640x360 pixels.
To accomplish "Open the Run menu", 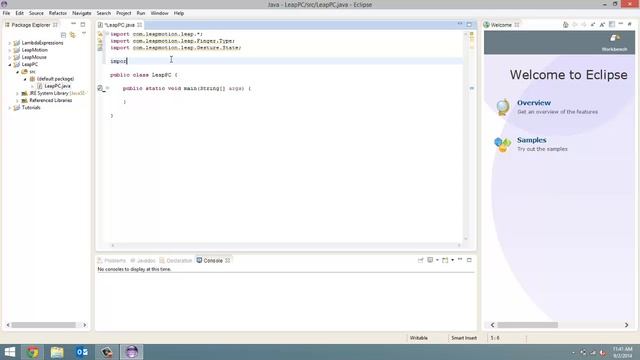I will [141, 13].
